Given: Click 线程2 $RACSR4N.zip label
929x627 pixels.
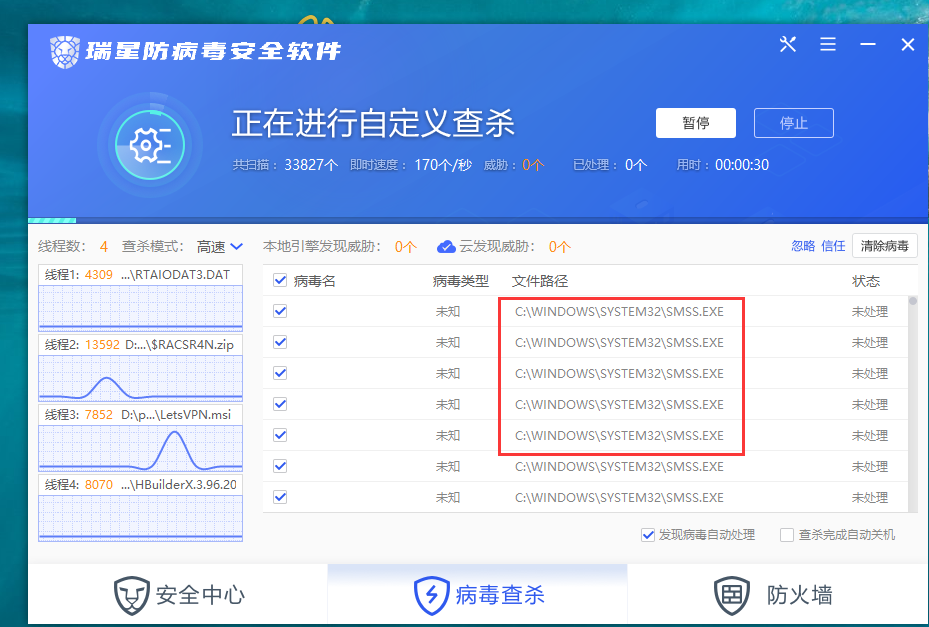Looking at the screenshot, I should (x=139, y=344).
